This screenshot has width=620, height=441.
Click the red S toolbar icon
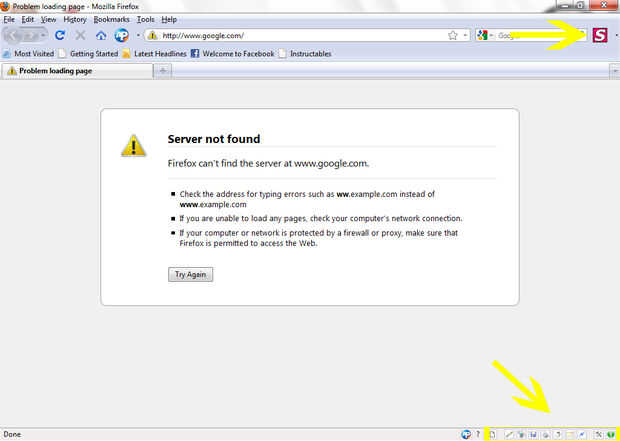point(600,35)
